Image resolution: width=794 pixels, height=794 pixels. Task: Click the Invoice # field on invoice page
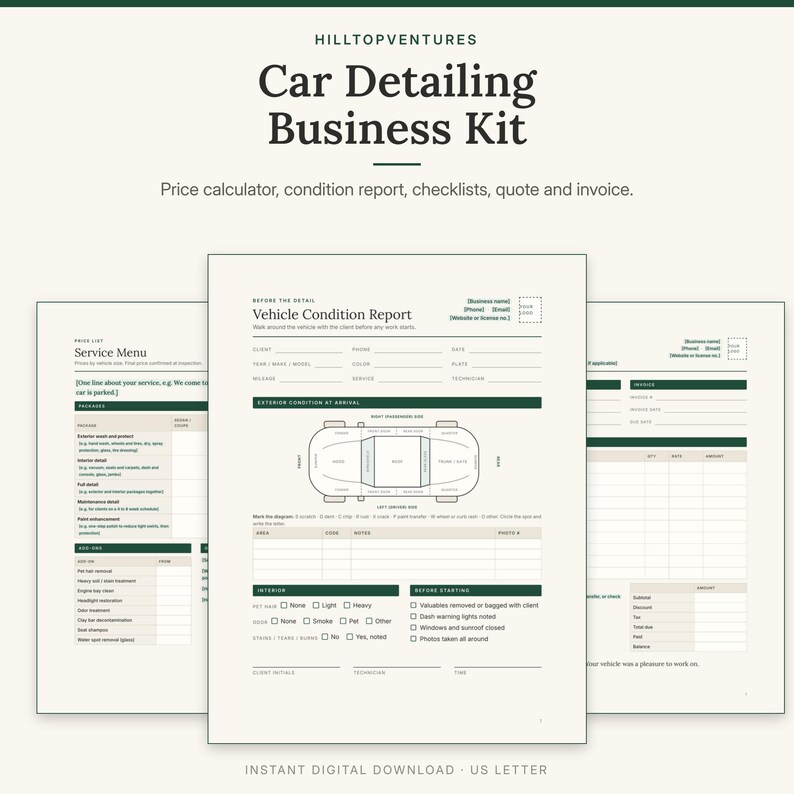(x=701, y=398)
